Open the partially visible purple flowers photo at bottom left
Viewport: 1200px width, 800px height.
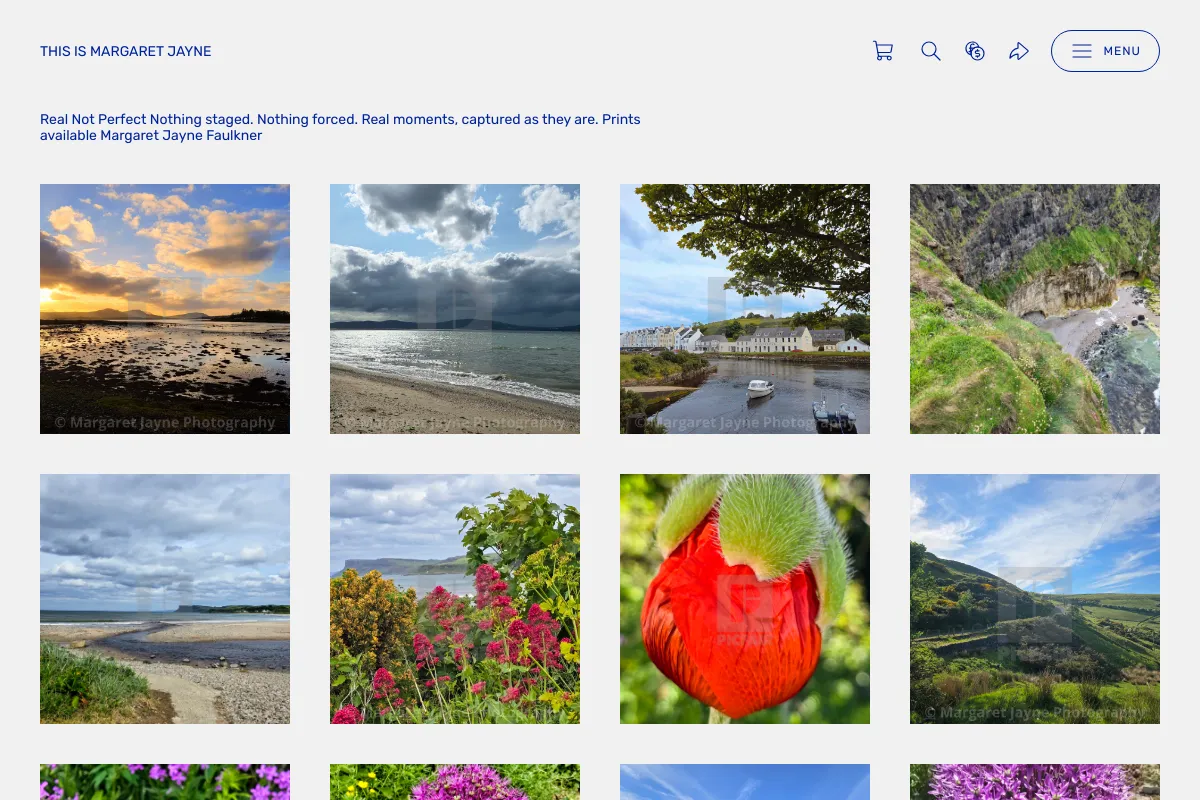pyautogui.click(x=165, y=782)
